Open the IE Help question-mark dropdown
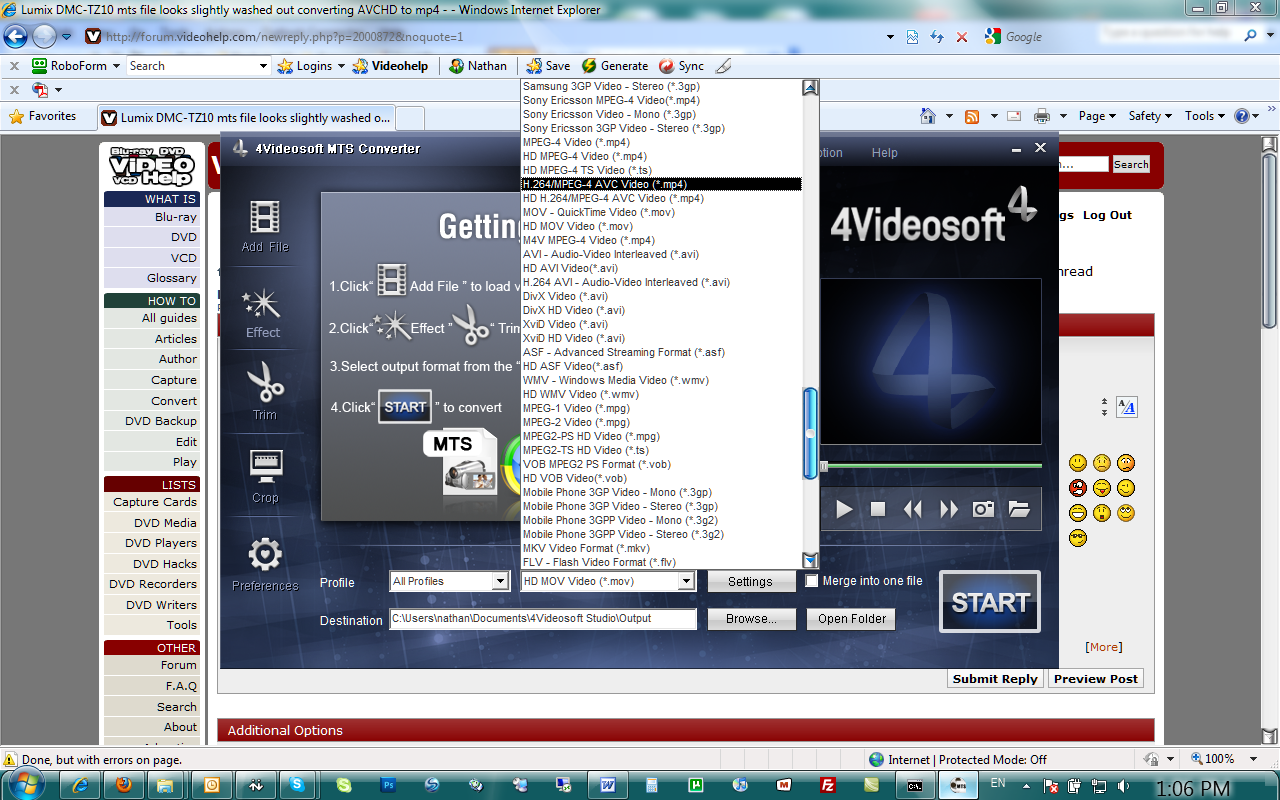 1247,116
